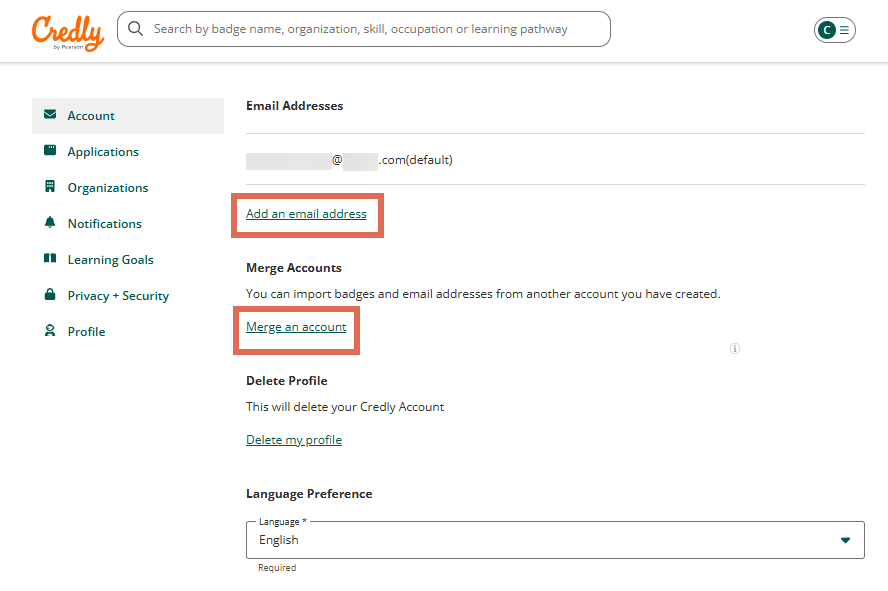Viewport: 888px width, 591px height.
Task: Click in the badge search field
Action: (x=364, y=29)
